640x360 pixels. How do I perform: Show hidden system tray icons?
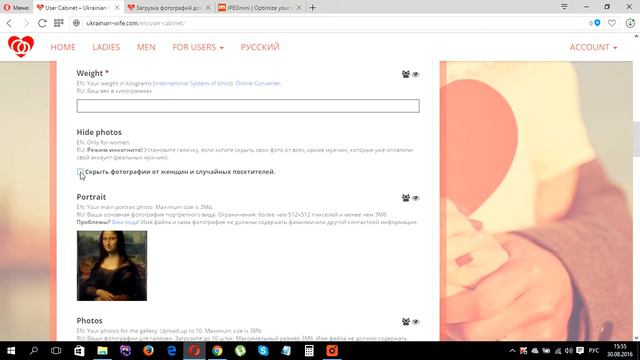pyautogui.click(x=512, y=351)
